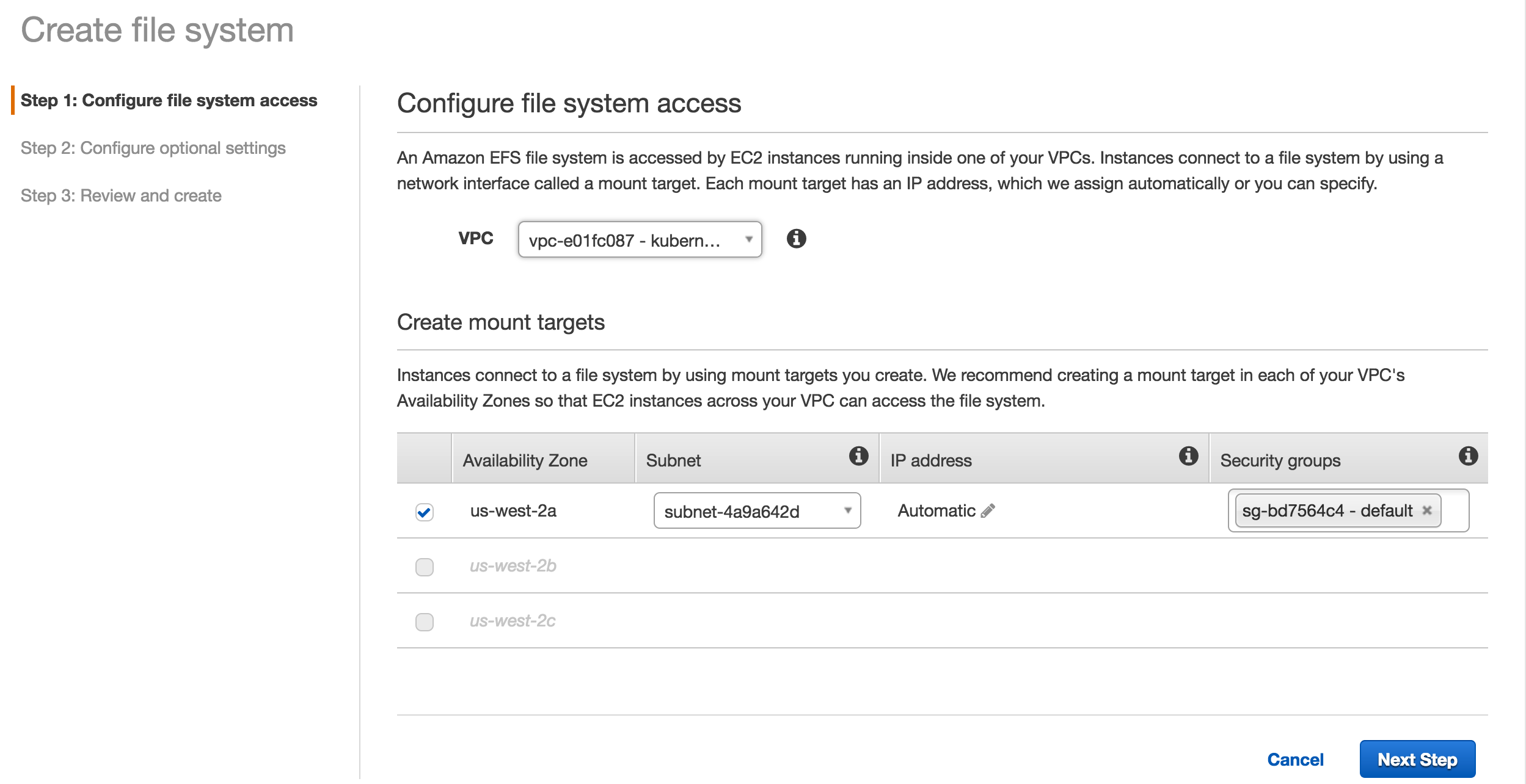Click the VPC dropdown arrow

tap(748, 239)
